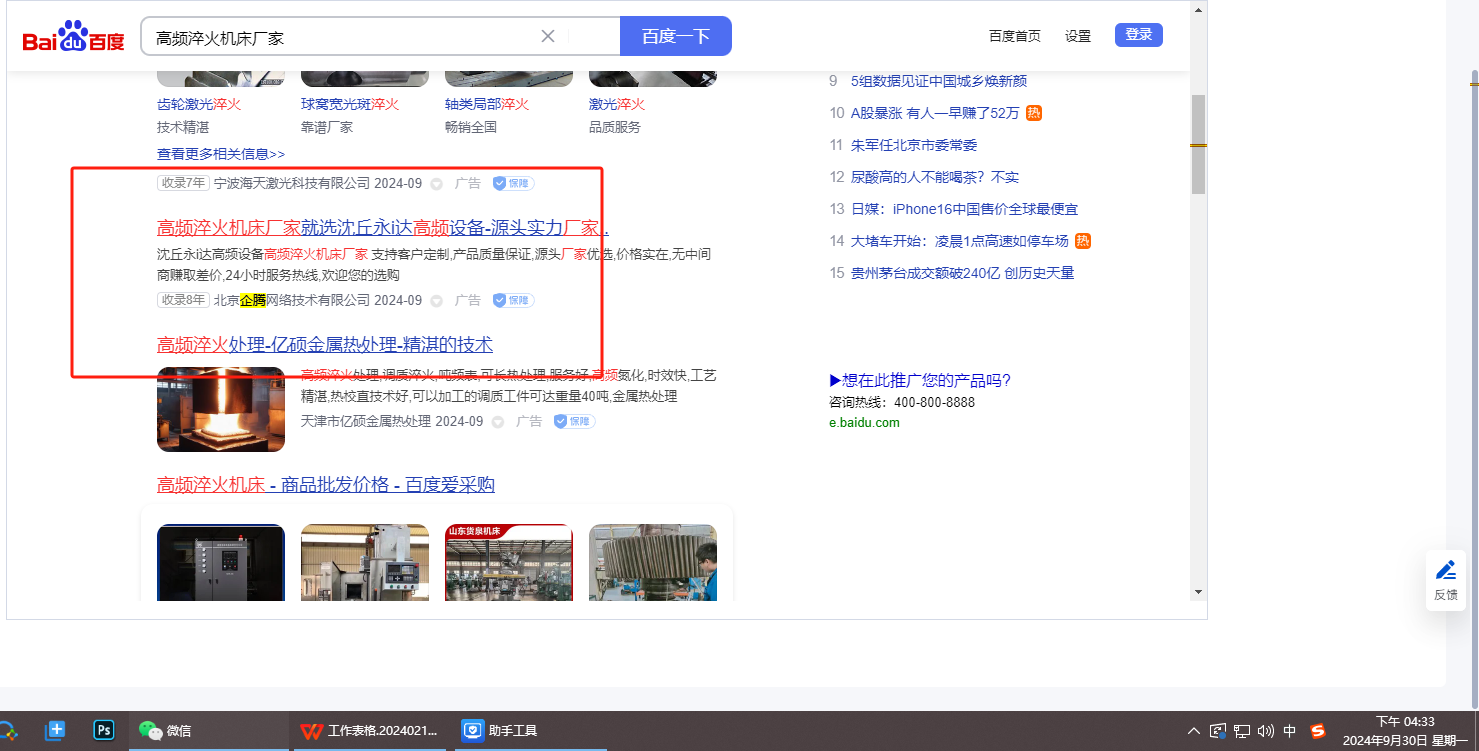Click the 保障 shield badge on 天津市亿硕 ad

coord(574,422)
